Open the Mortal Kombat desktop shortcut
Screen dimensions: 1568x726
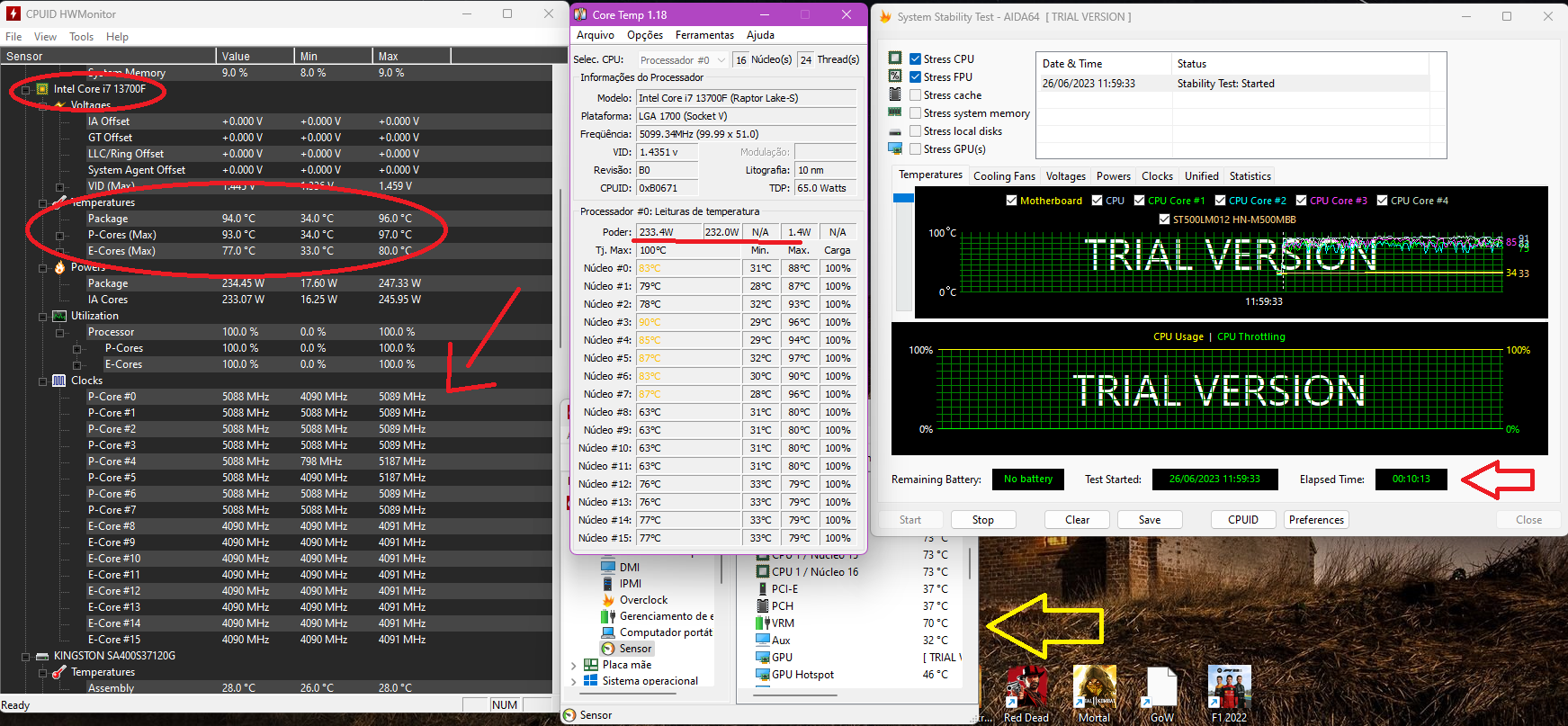(x=1095, y=694)
